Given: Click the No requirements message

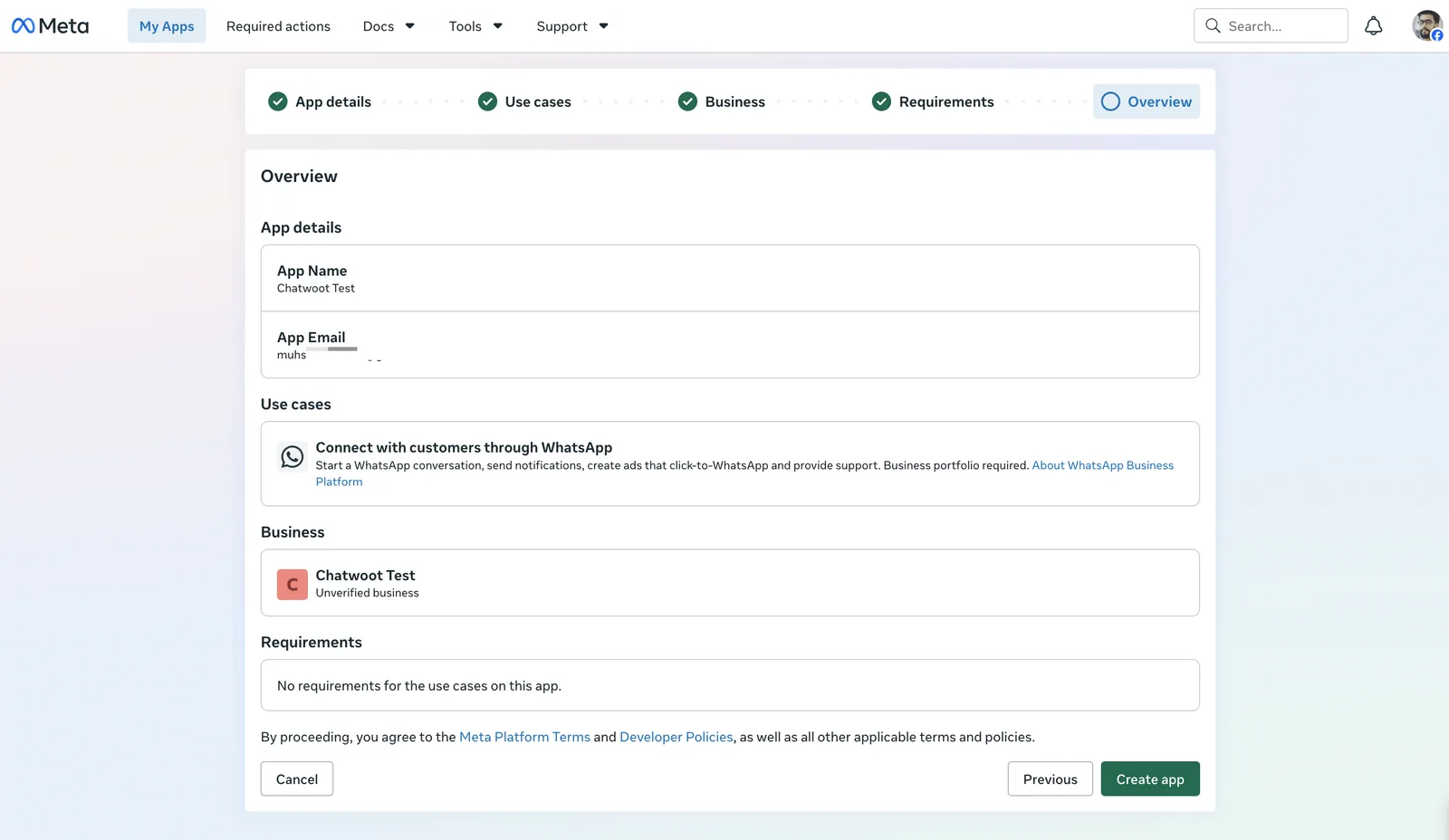Looking at the screenshot, I should click(x=419, y=686).
